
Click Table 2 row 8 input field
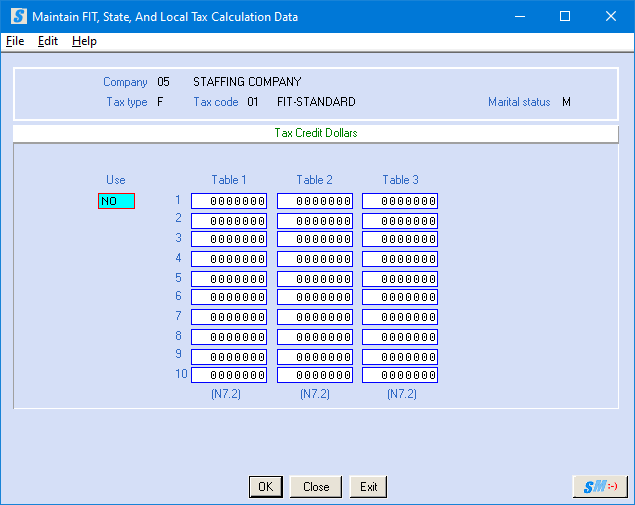click(x=315, y=337)
